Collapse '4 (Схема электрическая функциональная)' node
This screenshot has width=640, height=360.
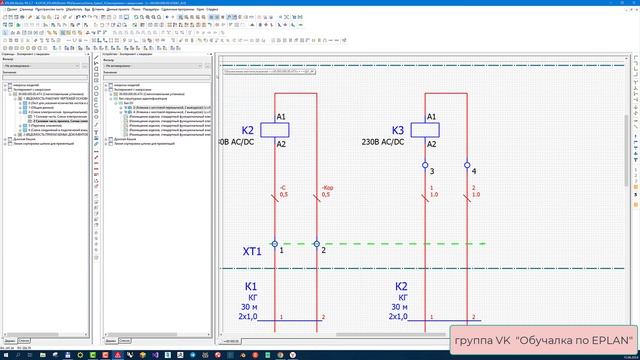tap(20, 112)
